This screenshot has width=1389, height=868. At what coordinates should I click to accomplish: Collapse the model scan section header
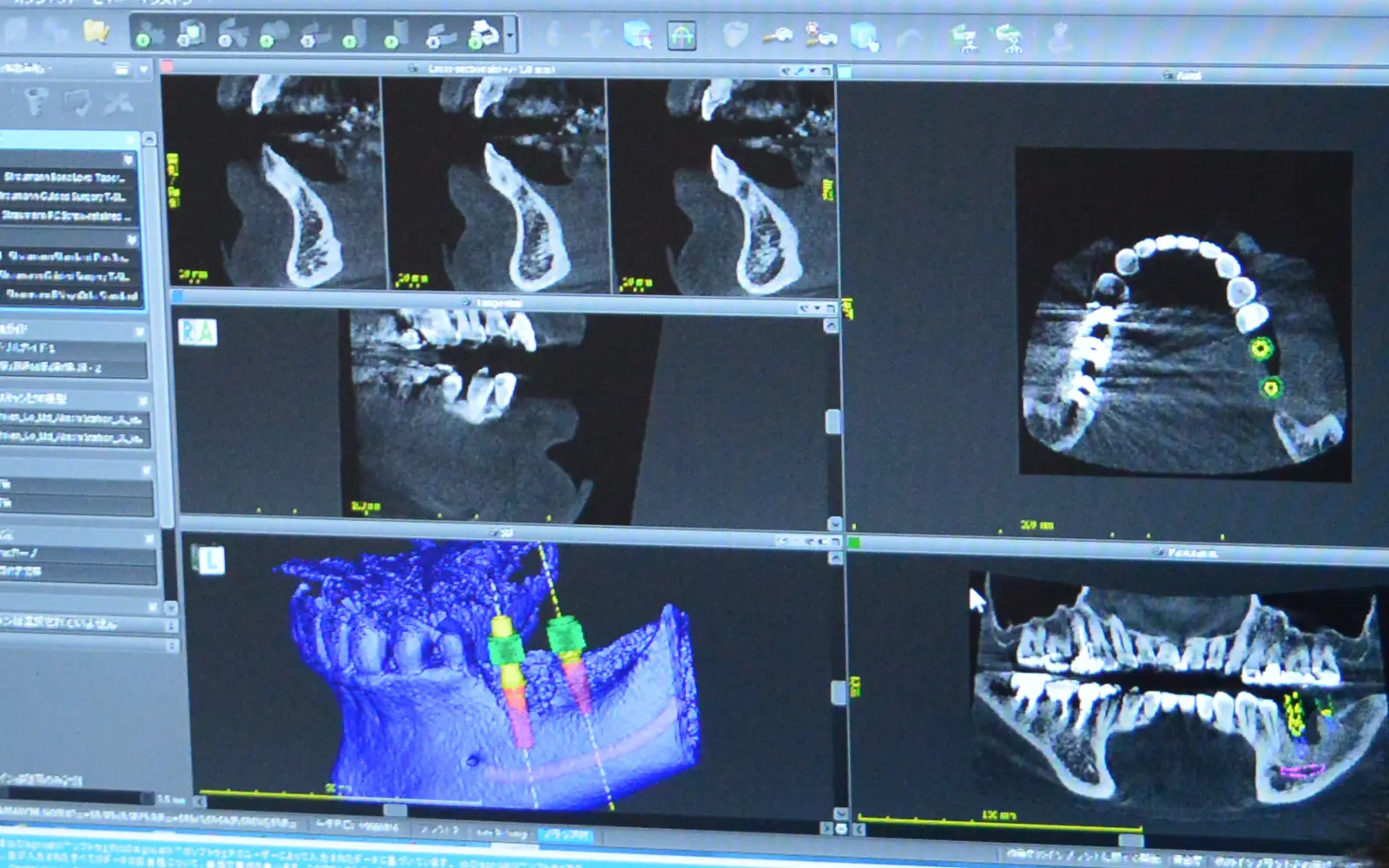point(142,401)
